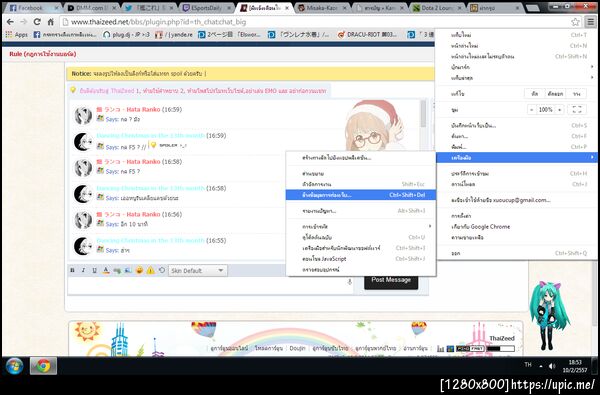Click the URL address bar

tap(314, 22)
